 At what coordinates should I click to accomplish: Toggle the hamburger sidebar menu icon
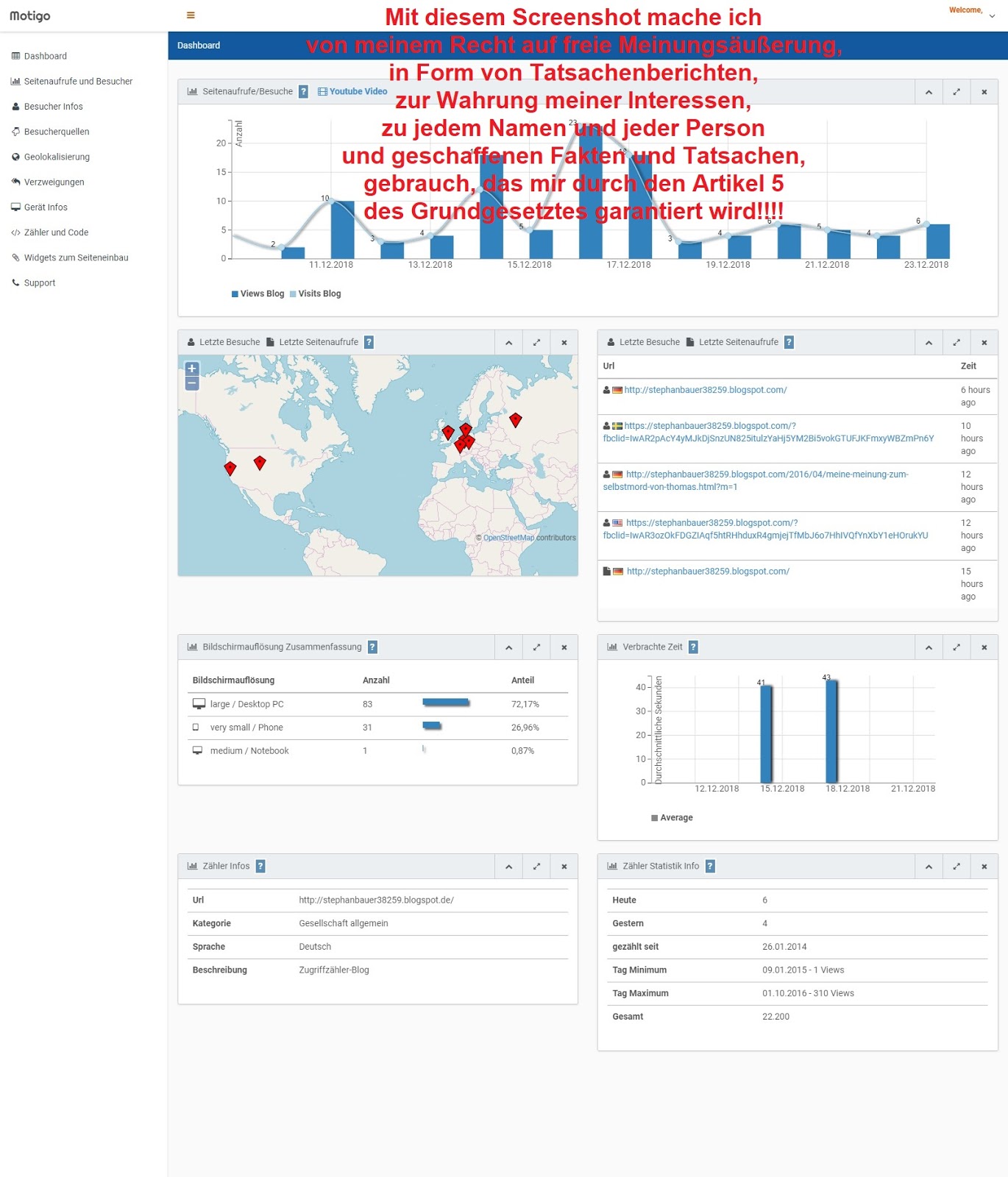191,15
